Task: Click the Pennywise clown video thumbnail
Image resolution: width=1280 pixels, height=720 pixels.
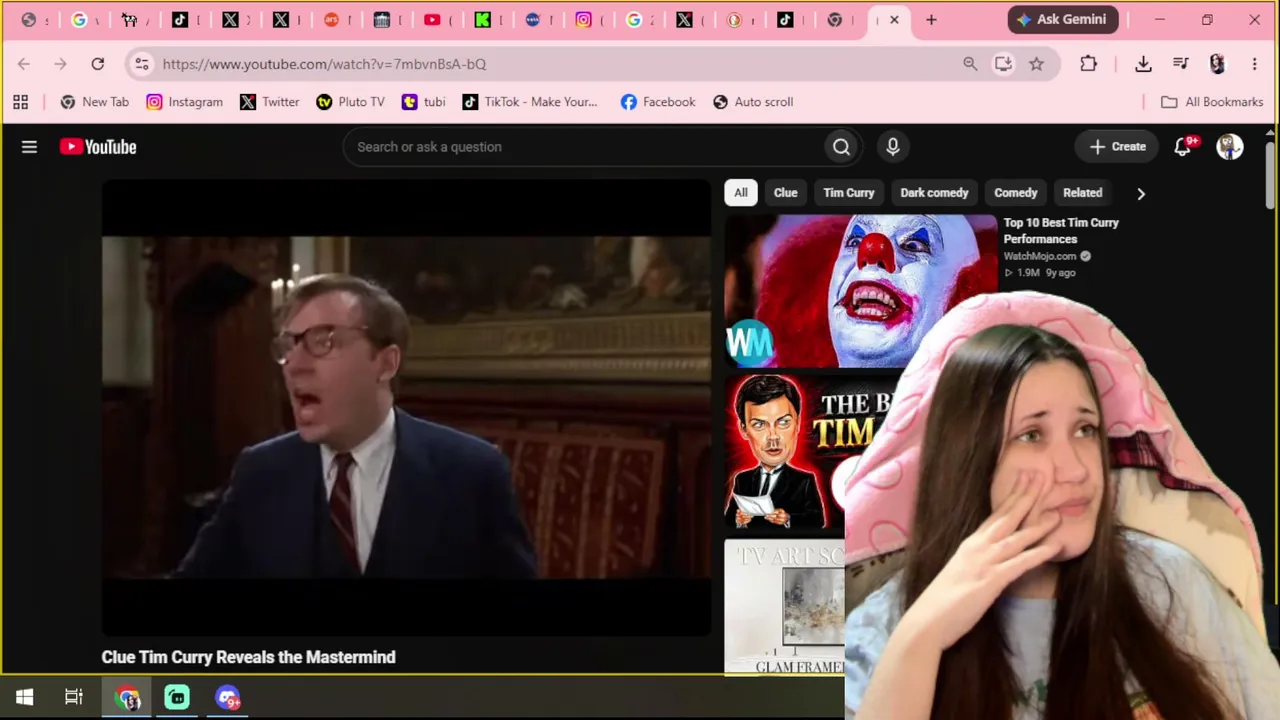Action: tap(860, 290)
